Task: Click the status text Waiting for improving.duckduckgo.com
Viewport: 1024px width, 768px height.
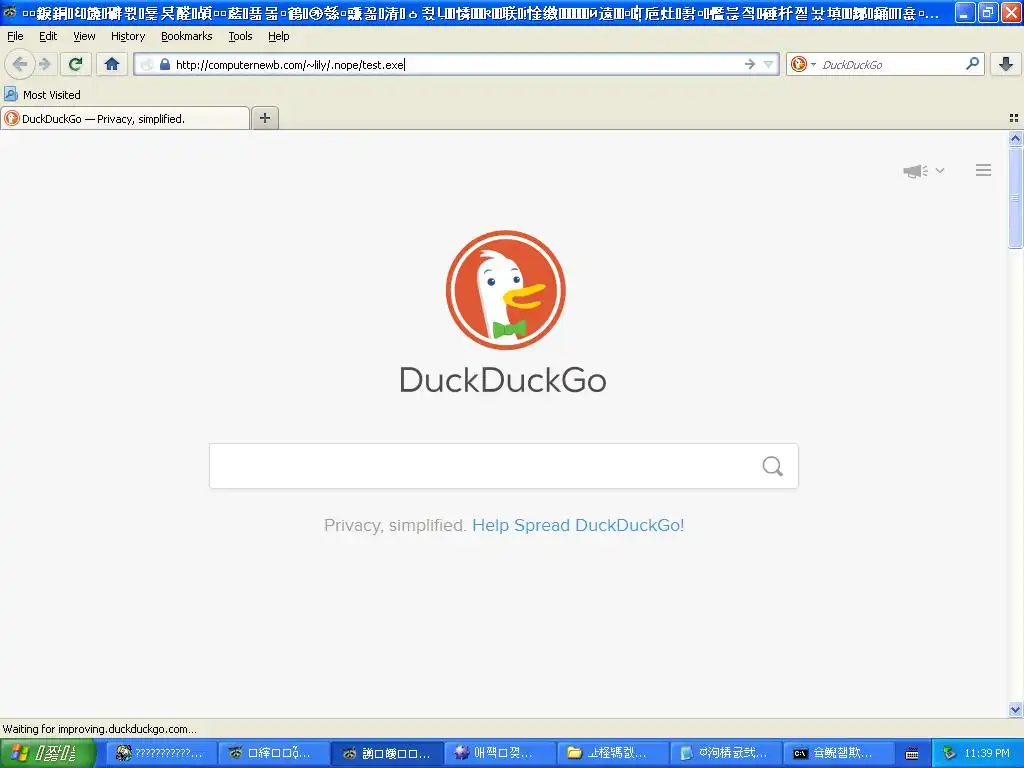Action: point(99,729)
